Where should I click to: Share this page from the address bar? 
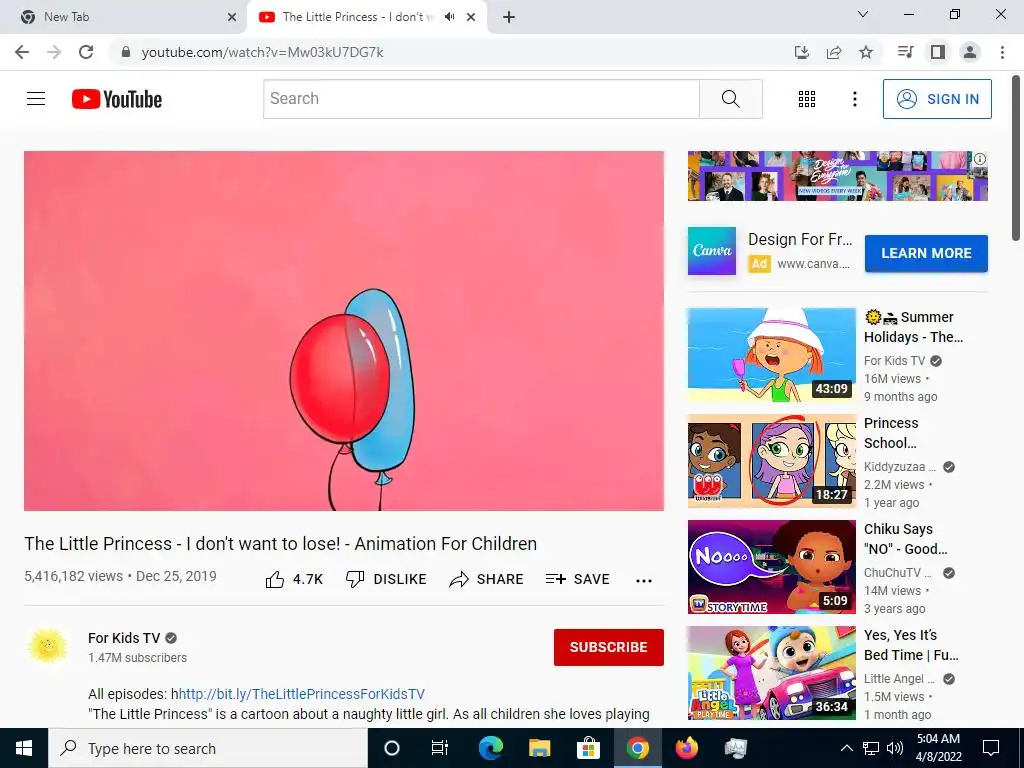(834, 52)
